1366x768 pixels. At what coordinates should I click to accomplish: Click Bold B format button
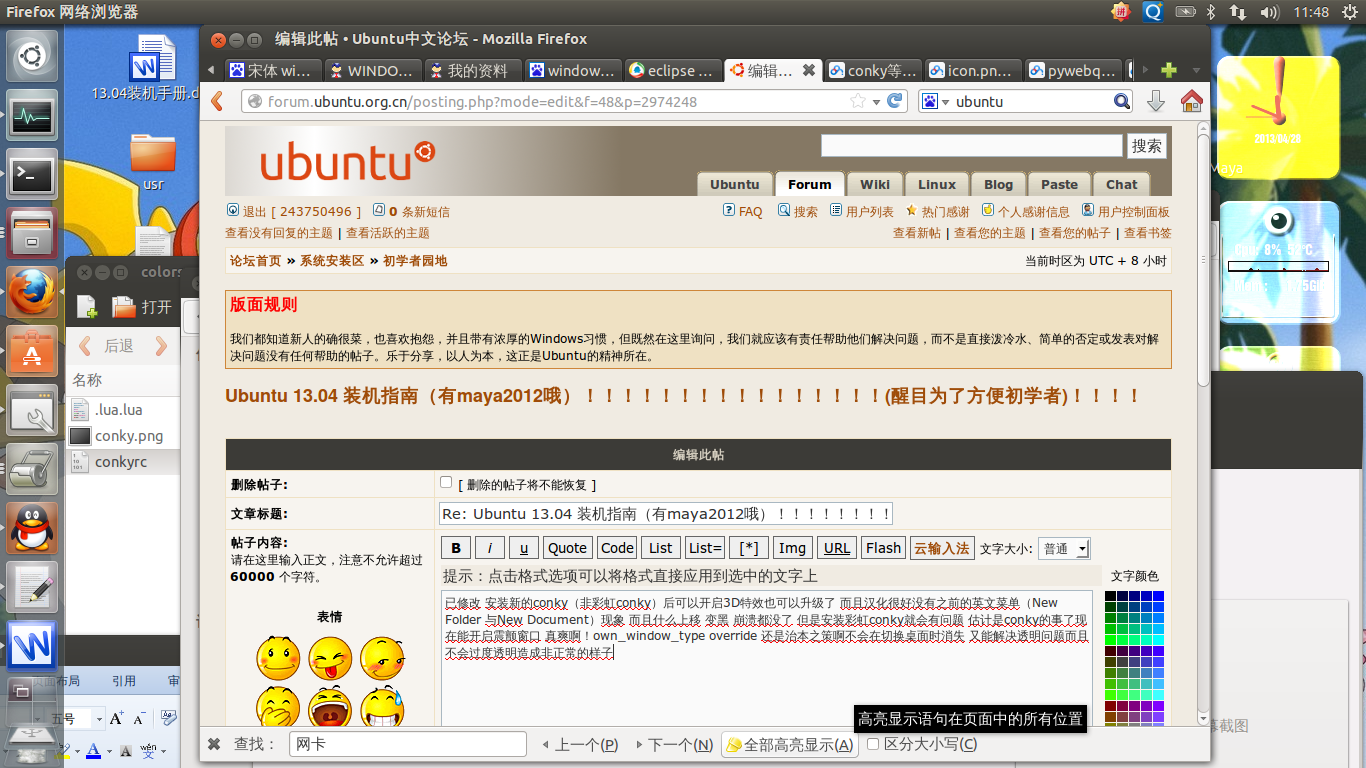pos(456,548)
